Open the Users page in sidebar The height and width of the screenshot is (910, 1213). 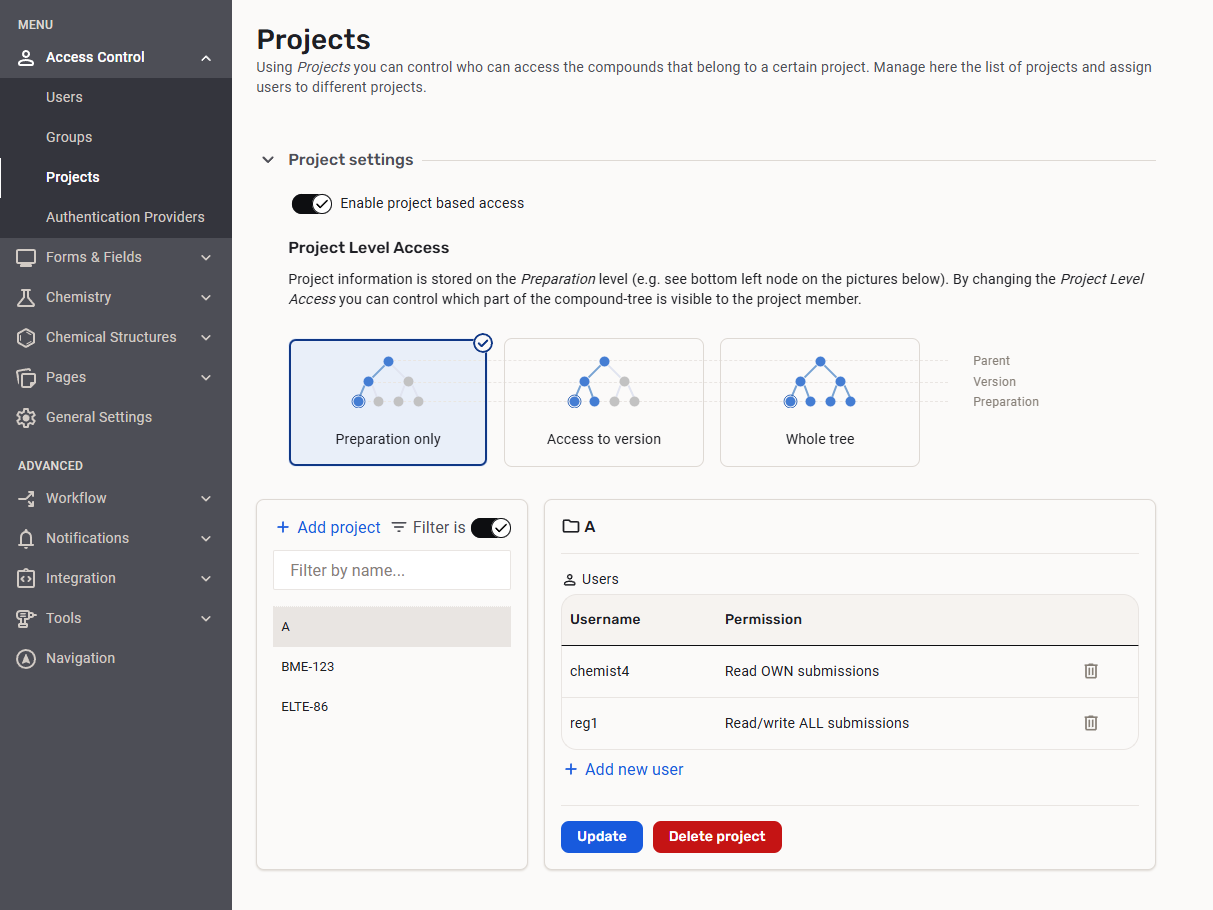coord(64,97)
